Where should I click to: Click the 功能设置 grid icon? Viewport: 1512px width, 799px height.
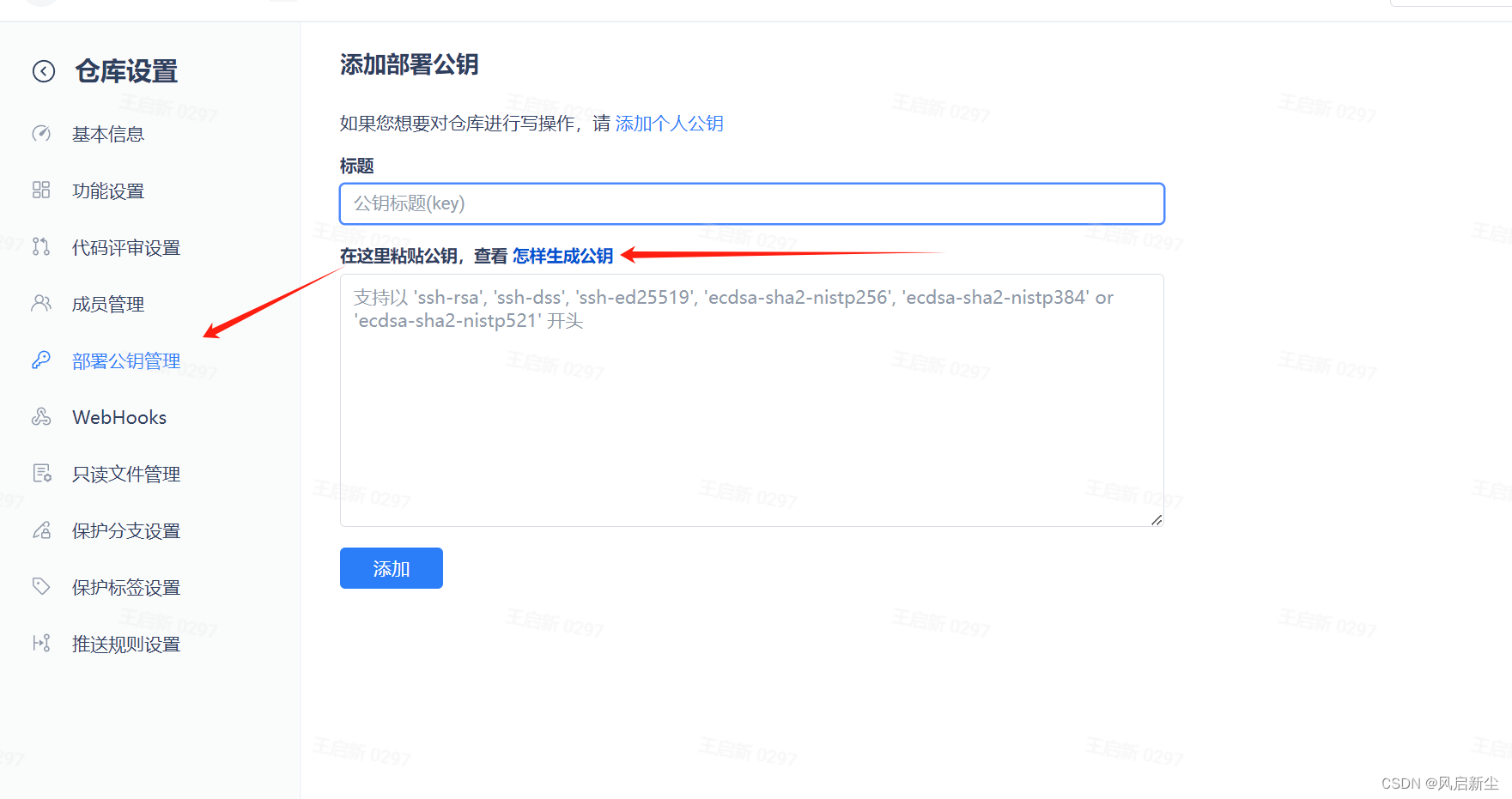[x=41, y=190]
